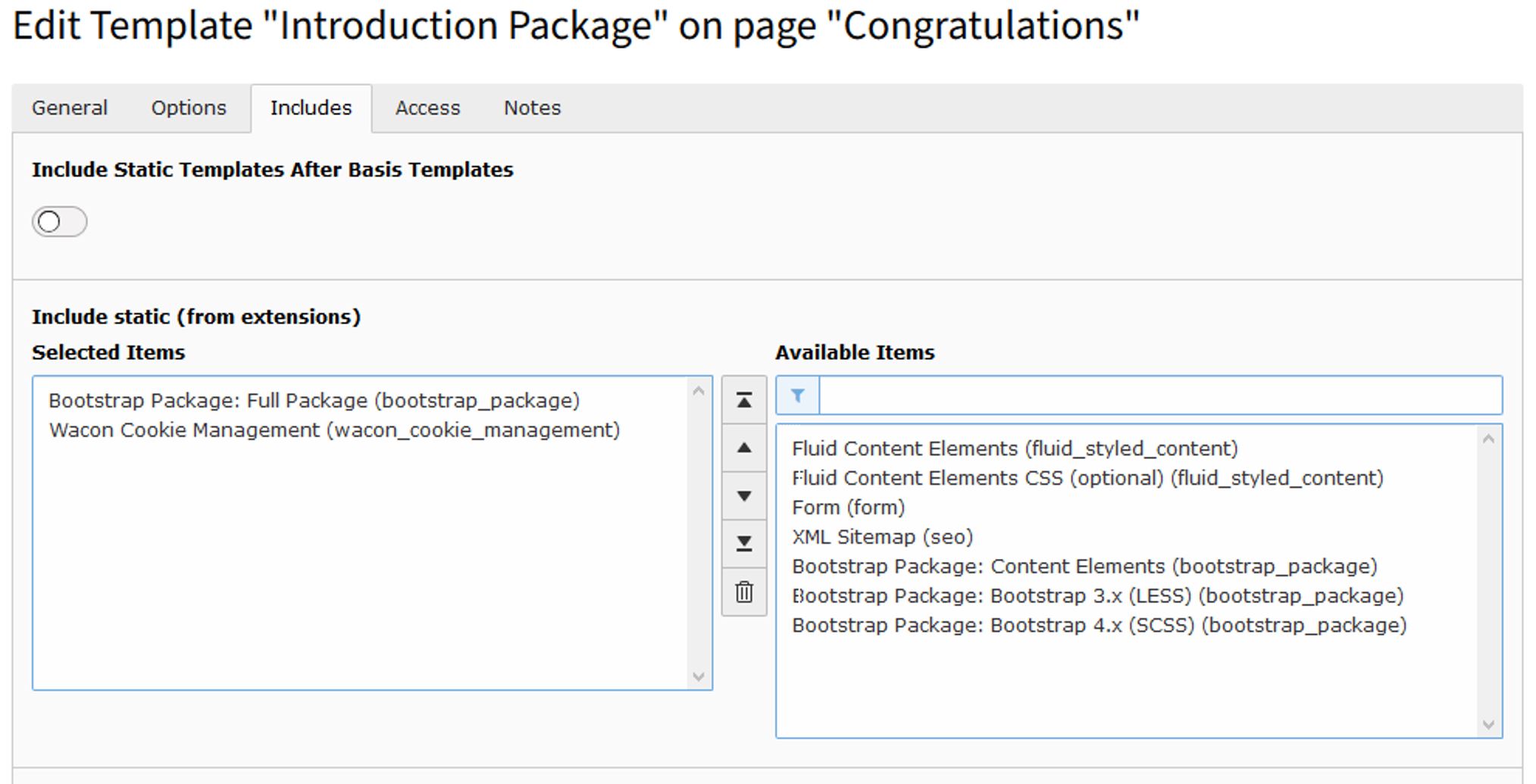
Task: Select Bootstrap Package: Full Package in Selected Items
Action: point(314,401)
